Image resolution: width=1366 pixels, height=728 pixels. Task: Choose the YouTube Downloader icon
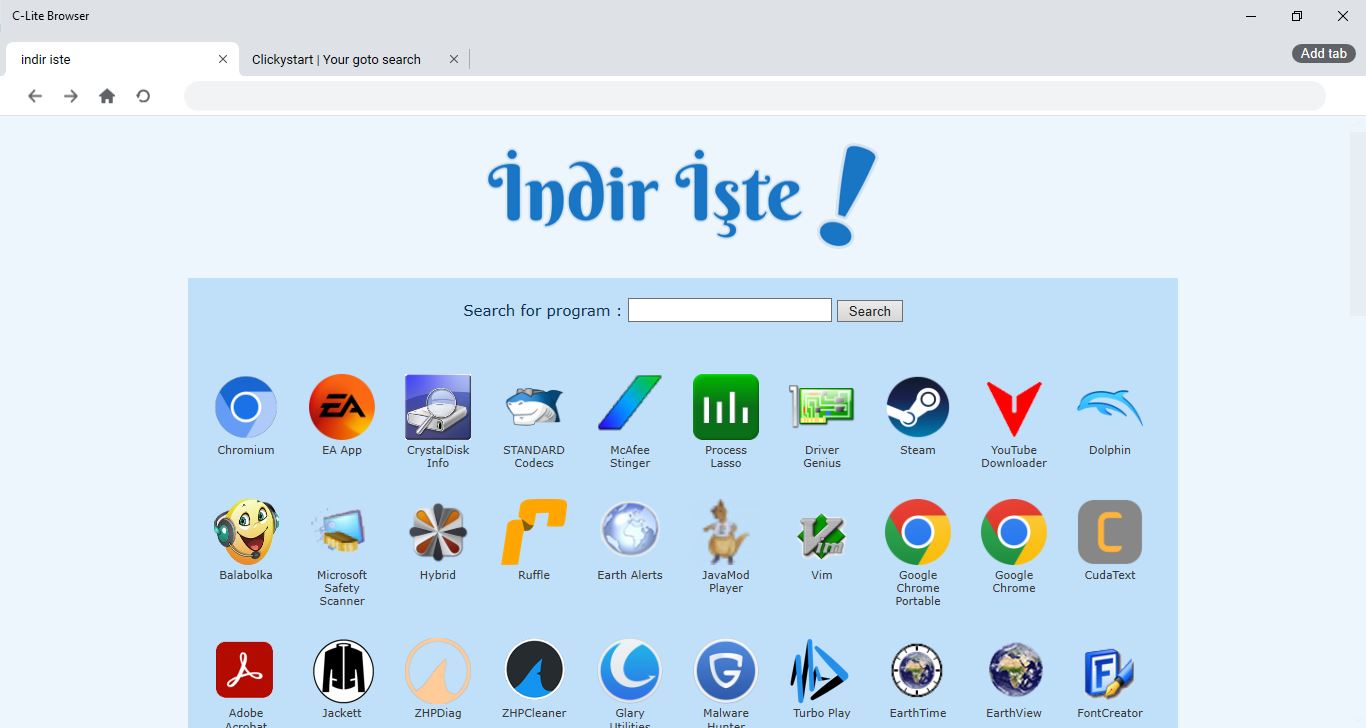pyautogui.click(x=1014, y=407)
